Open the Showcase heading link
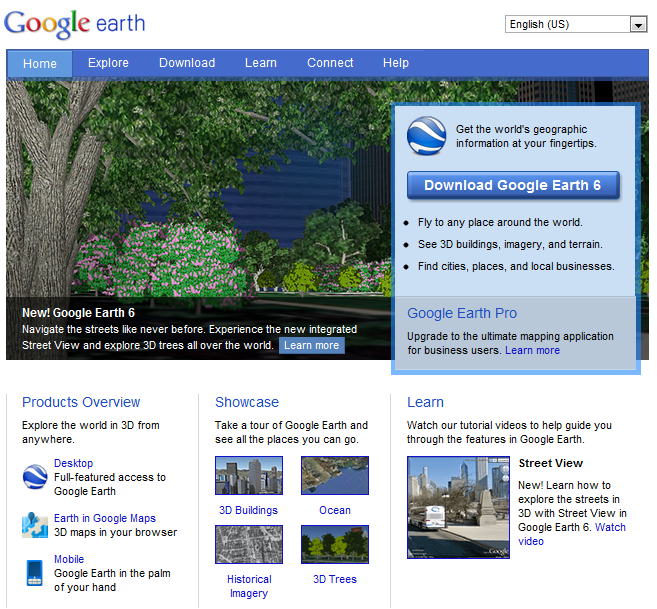Screen dimensions: 657x609 tap(247, 402)
